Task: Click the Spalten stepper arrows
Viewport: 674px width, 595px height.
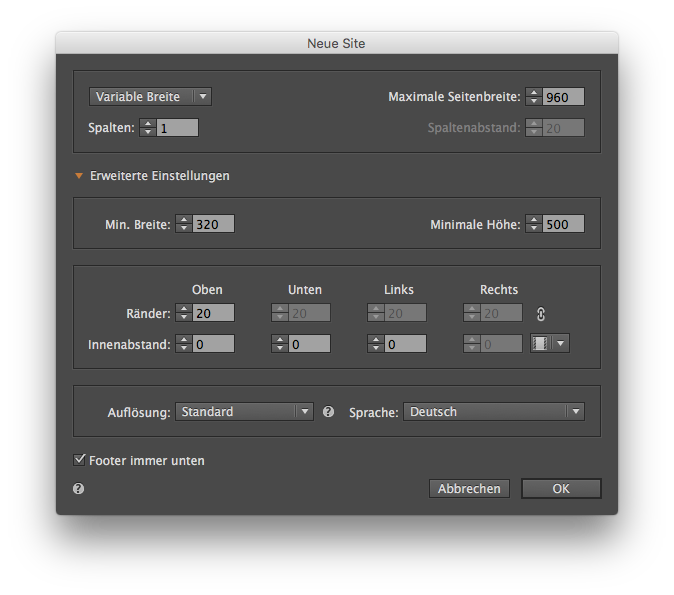Action: (148, 127)
